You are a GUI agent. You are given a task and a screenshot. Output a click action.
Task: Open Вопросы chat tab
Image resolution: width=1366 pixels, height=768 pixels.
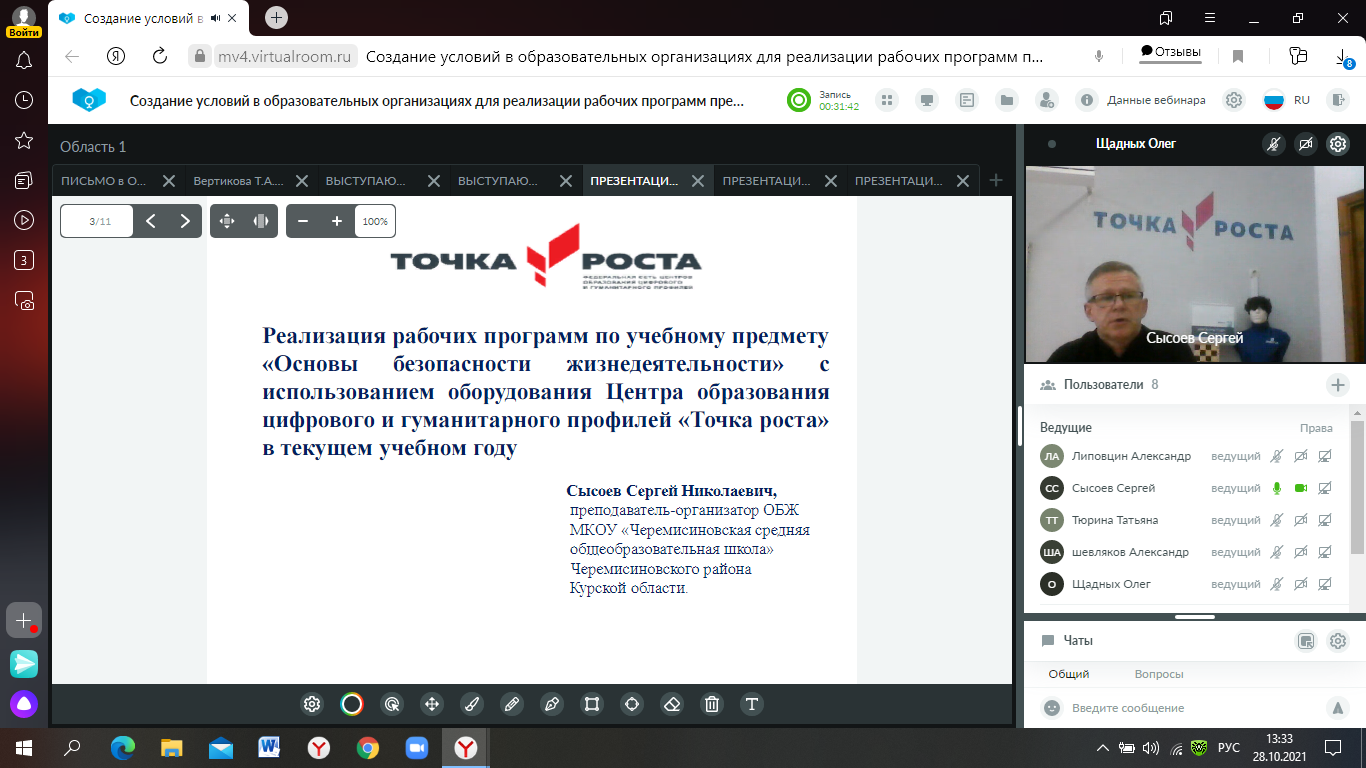[1159, 674]
